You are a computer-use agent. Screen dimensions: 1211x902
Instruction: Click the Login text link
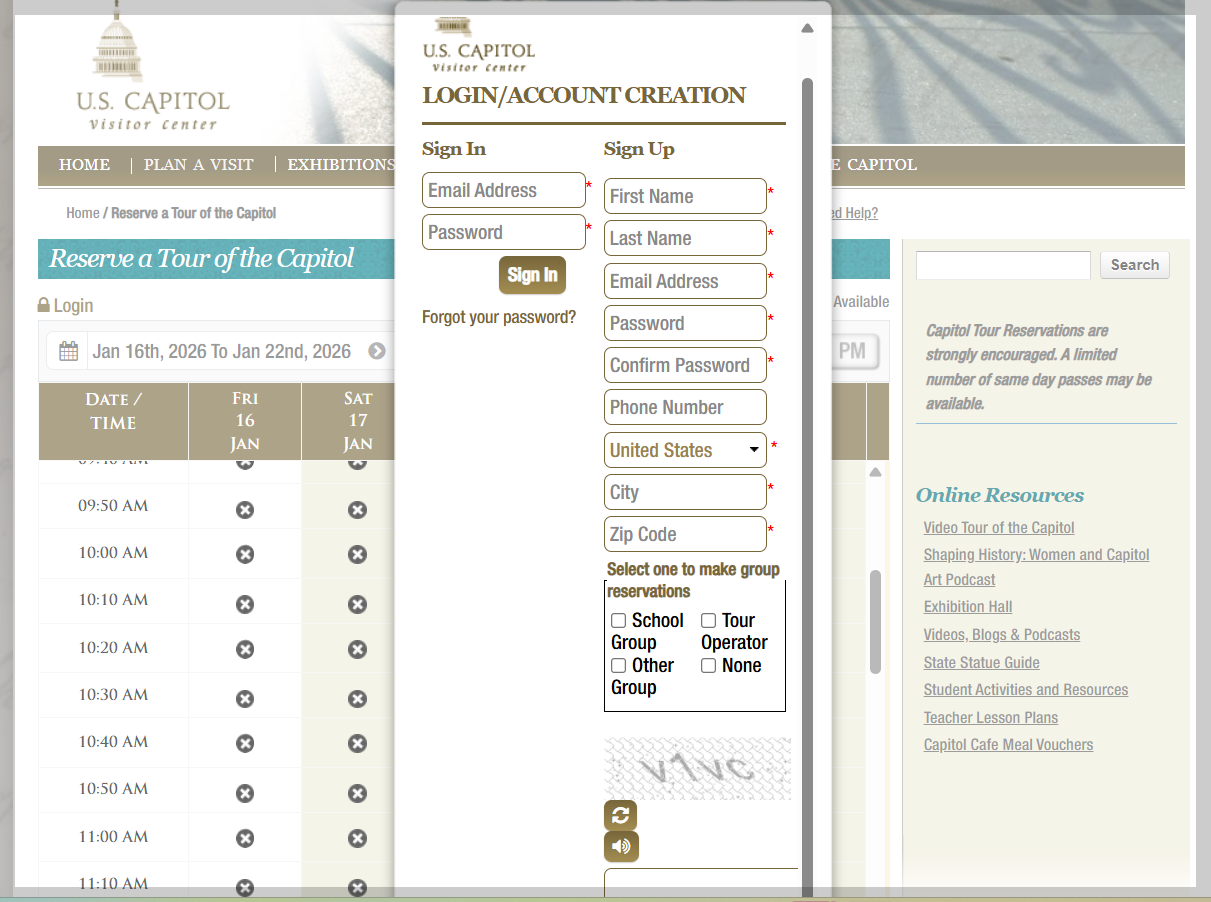(x=73, y=305)
